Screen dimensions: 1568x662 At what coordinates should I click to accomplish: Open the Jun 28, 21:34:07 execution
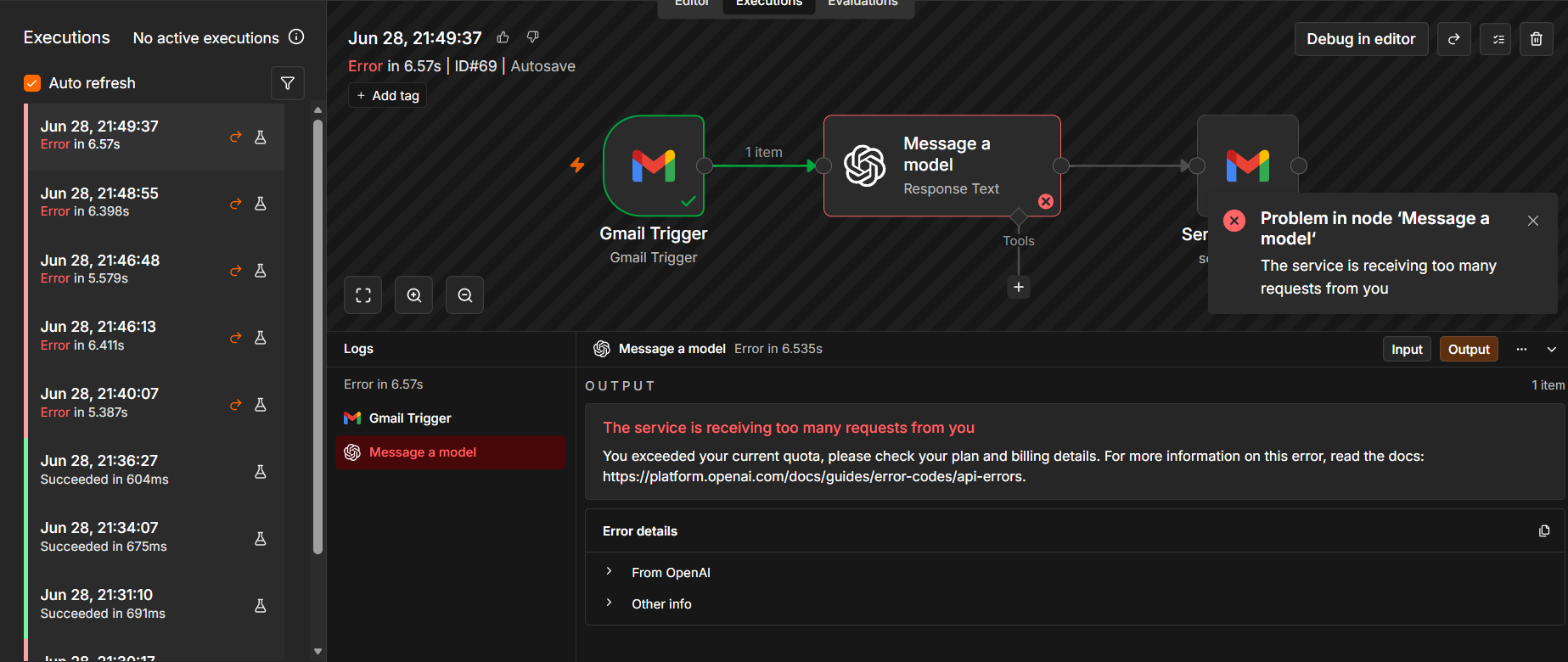click(155, 539)
